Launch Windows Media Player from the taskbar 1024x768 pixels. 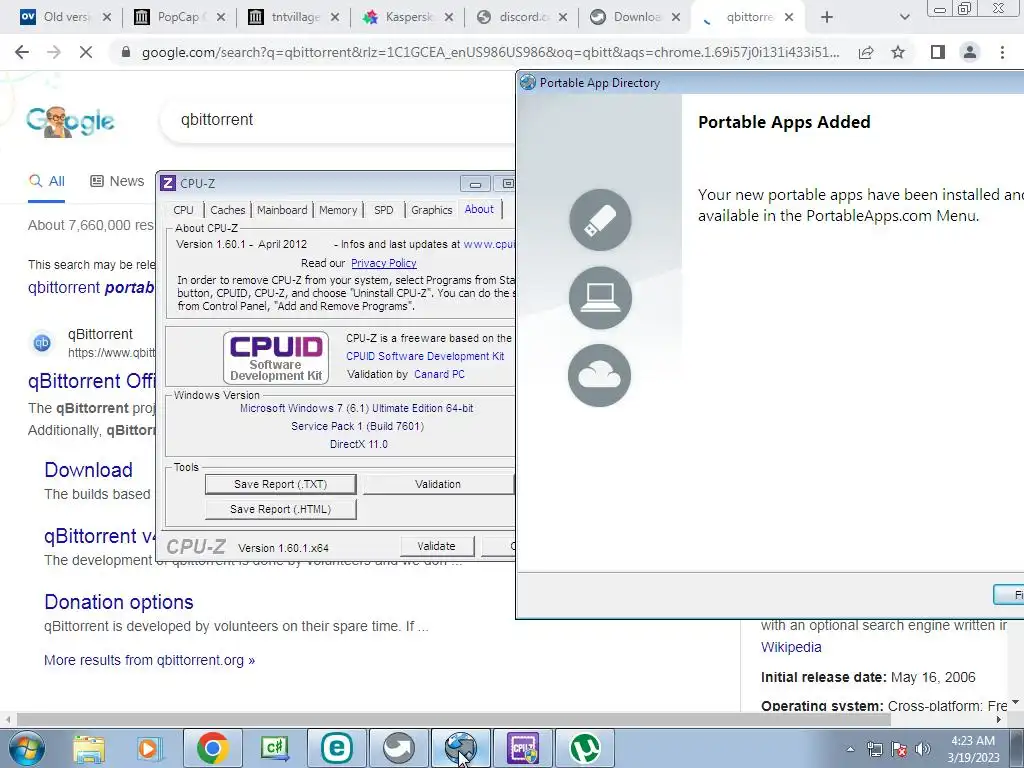tap(149, 748)
